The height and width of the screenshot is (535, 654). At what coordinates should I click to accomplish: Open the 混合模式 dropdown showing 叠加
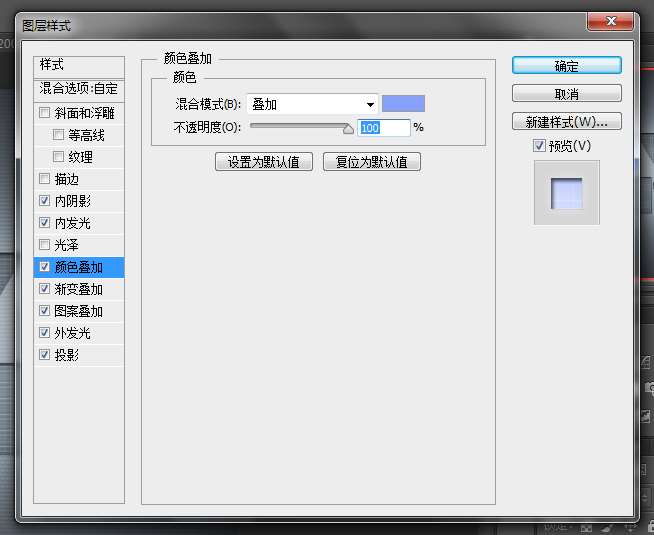[312, 104]
